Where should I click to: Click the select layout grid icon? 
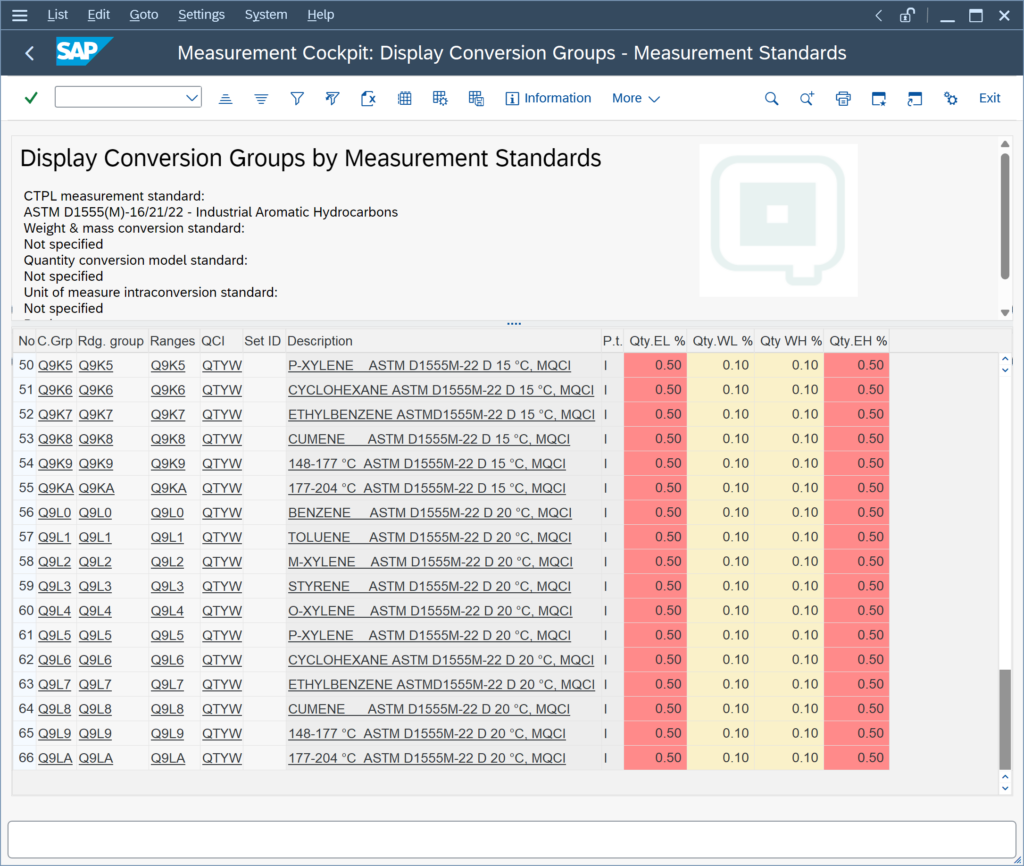click(440, 99)
